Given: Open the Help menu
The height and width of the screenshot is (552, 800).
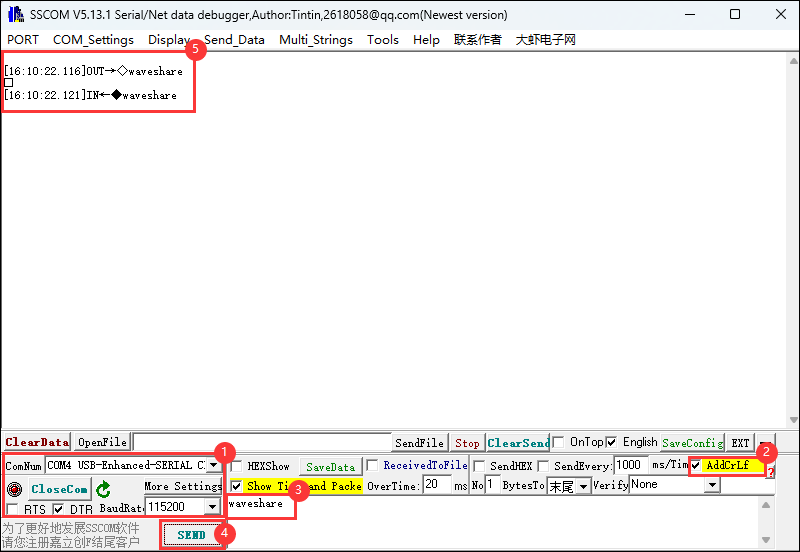Looking at the screenshot, I should 426,39.
